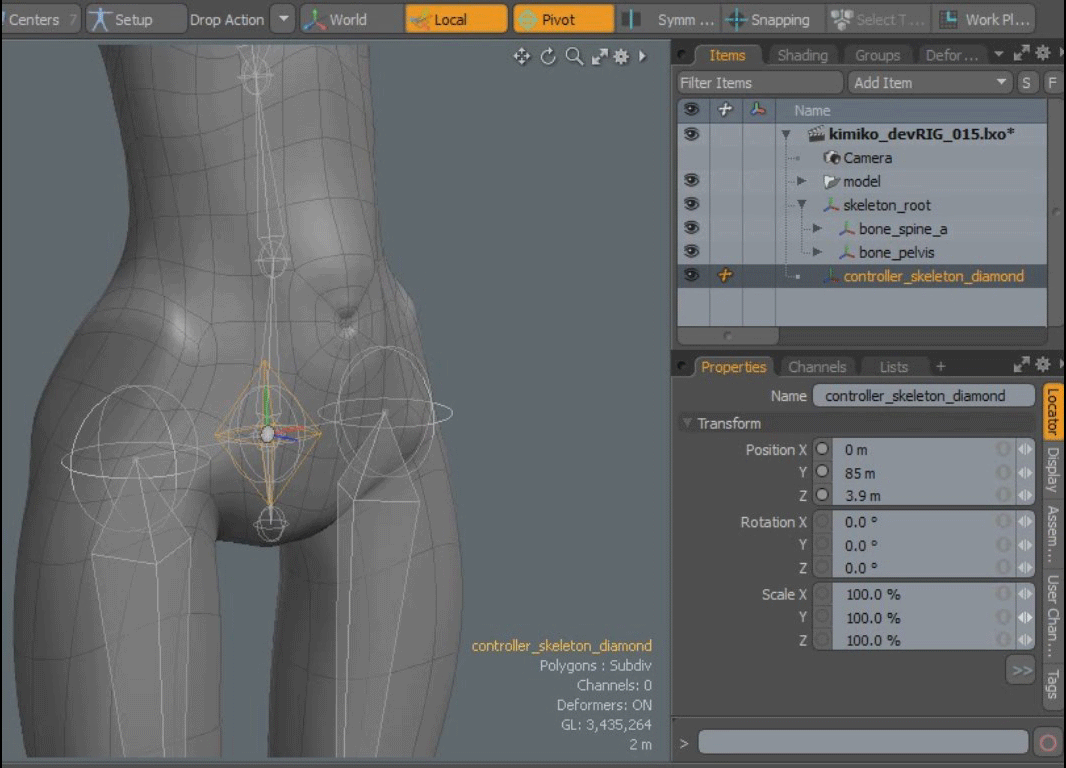Screen dimensions: 1066x768
Task: Click the viewport right-arrow expand icon
Action: click(642, 56)
